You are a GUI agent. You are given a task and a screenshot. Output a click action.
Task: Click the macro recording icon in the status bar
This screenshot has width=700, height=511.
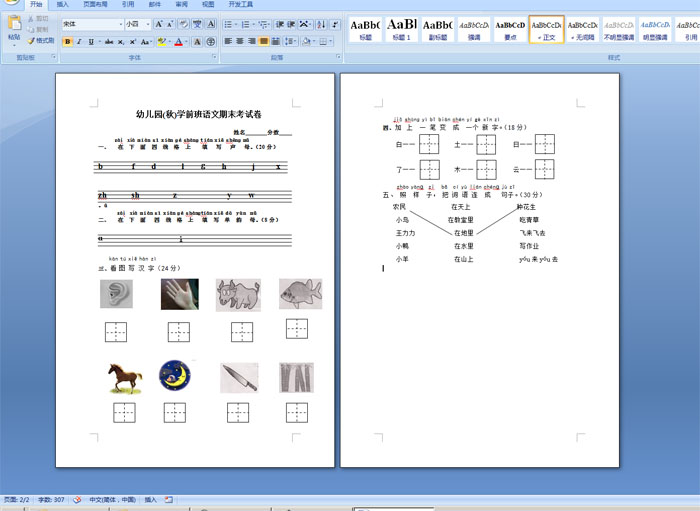(169, 500)
